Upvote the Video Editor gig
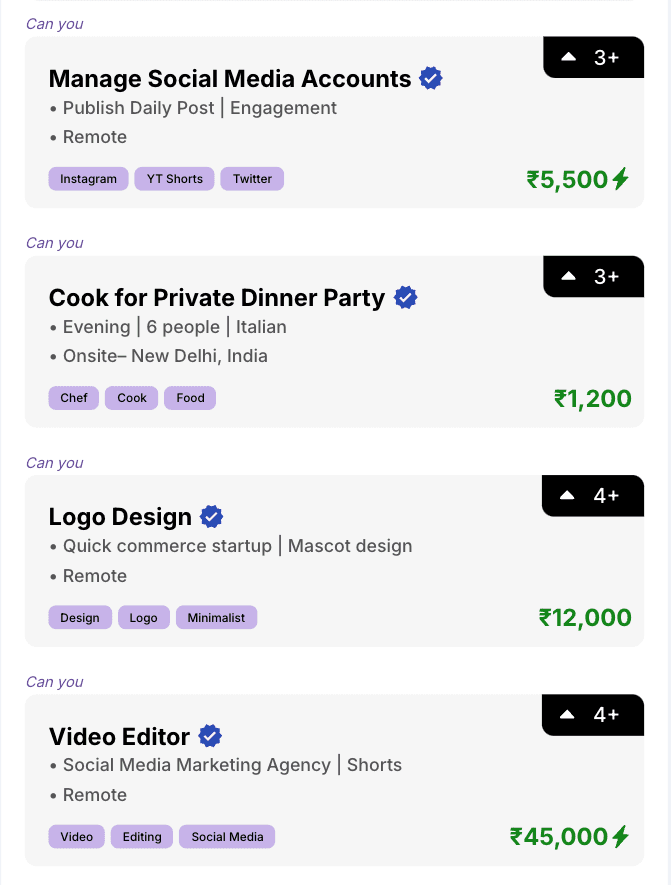 pyautogui.click(x=567, y=715)
